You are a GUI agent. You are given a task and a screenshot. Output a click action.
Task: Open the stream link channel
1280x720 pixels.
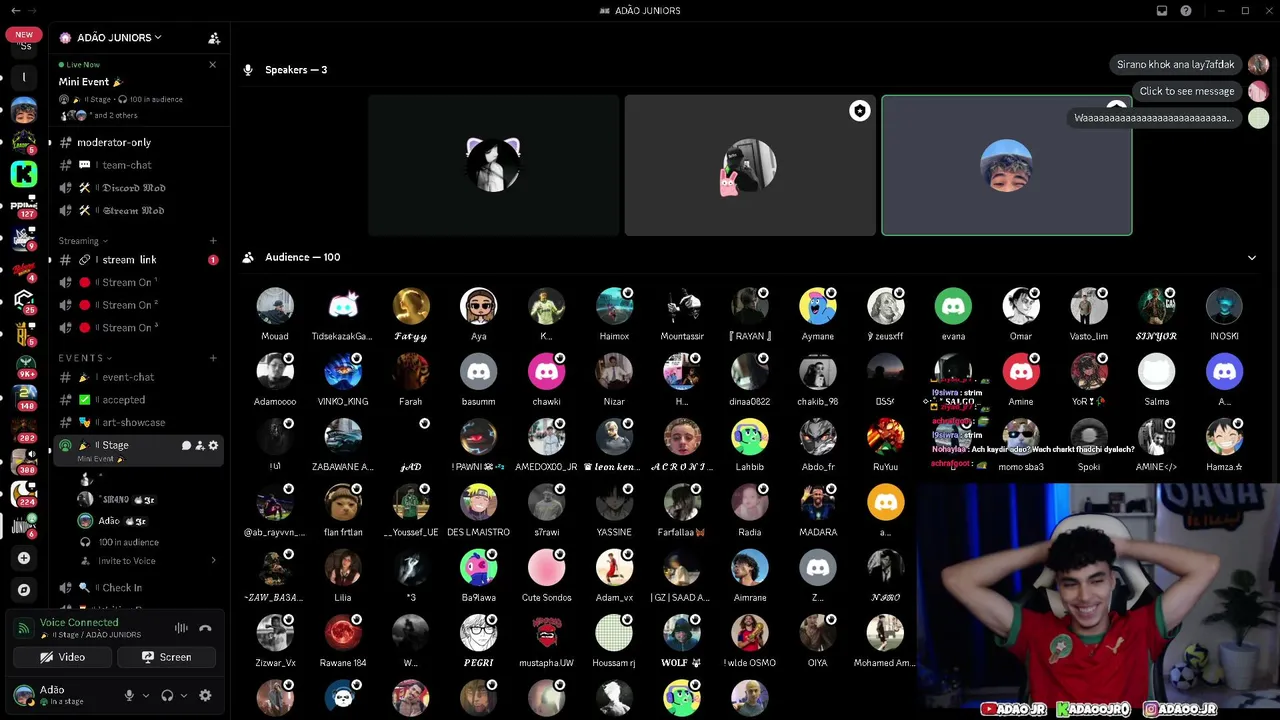click(x=137, y=260)
